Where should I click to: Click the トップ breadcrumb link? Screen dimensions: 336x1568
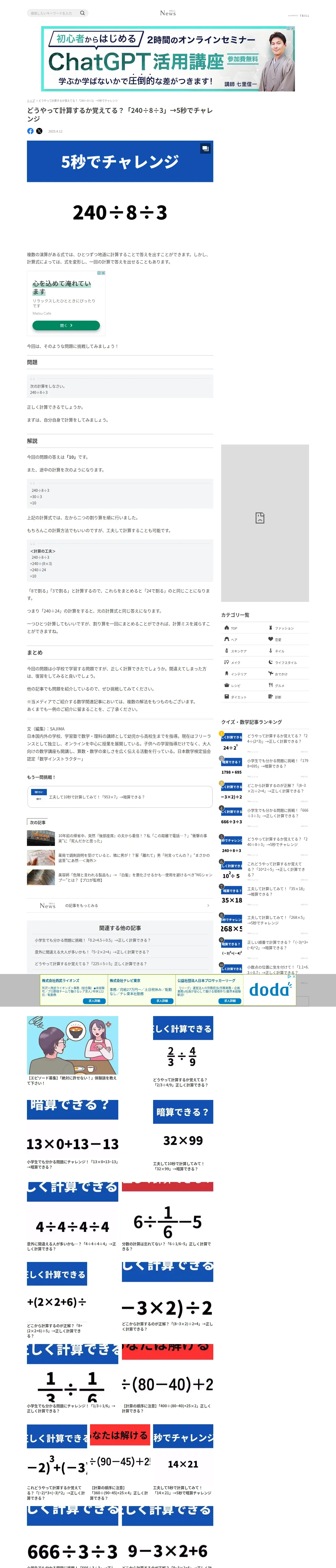pyautogui.click(x=31, y=100)
